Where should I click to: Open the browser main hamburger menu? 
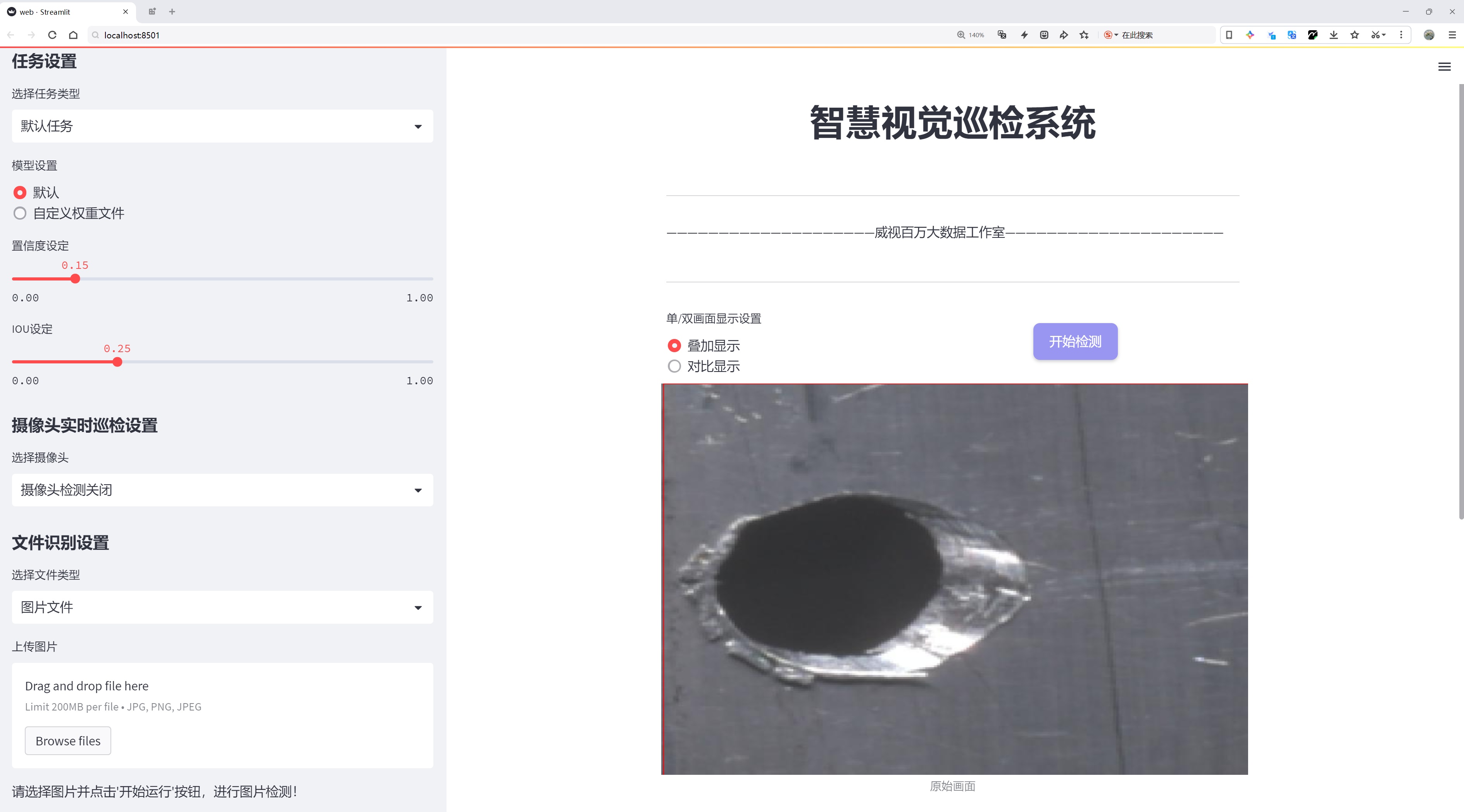[x=1452, y=34]
